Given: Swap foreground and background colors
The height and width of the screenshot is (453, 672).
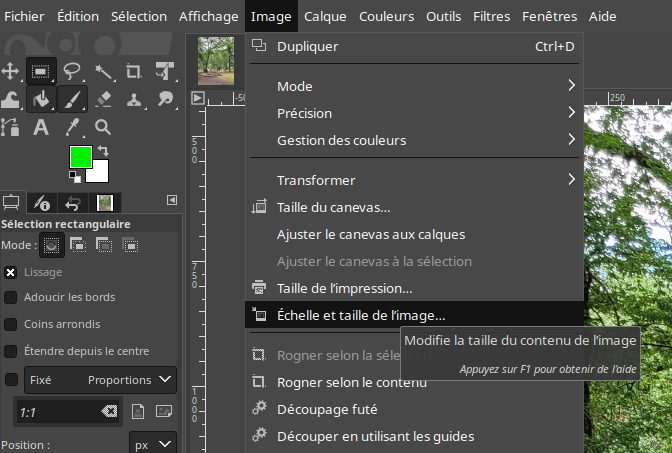Looking at the screenshot, I should tap(101, 151).
